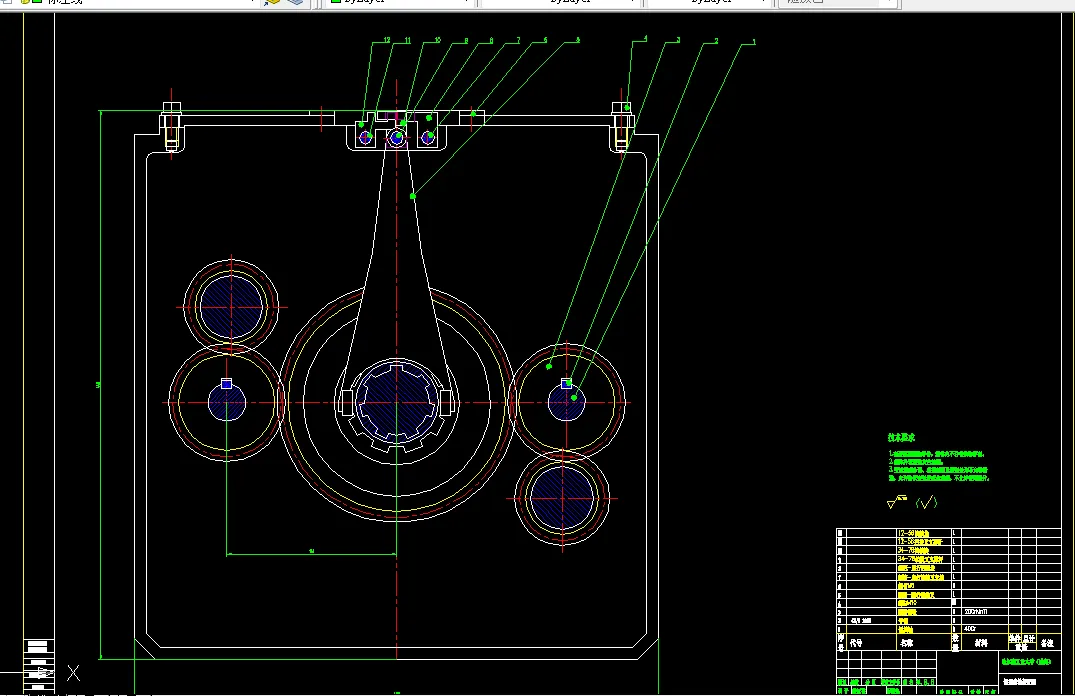Select the yellow surface roughness symbol
This screenshot has height=696, width=1075.
coord(896,502)
